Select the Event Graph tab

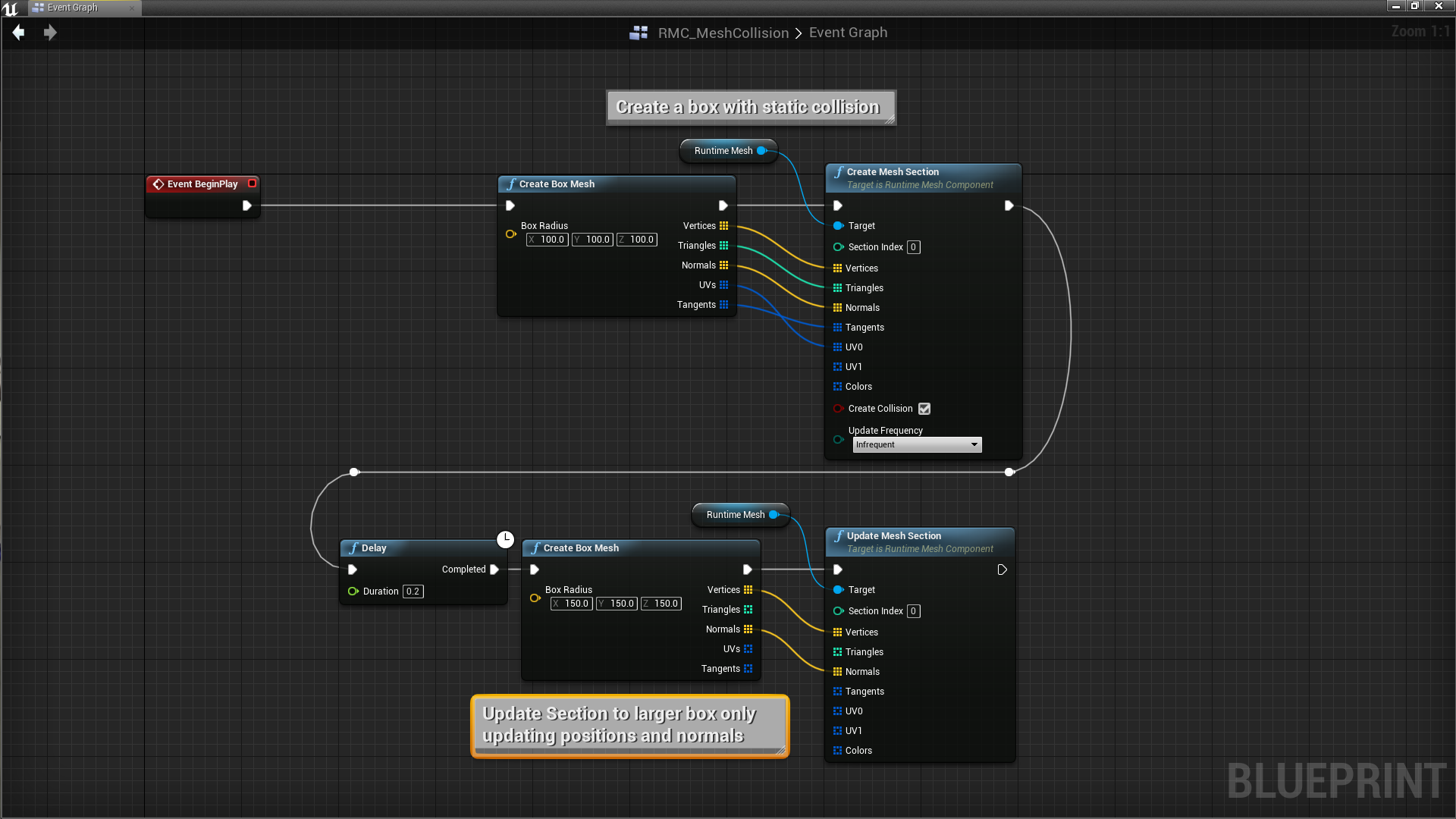click(73, 8)
